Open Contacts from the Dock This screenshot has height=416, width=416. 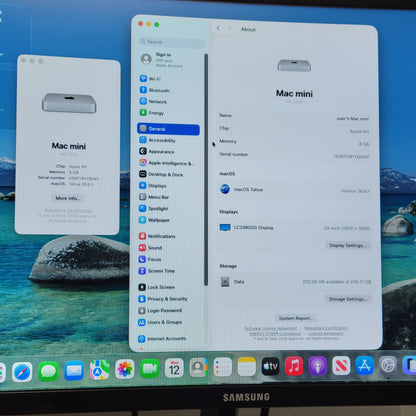(x=198, y=367)
